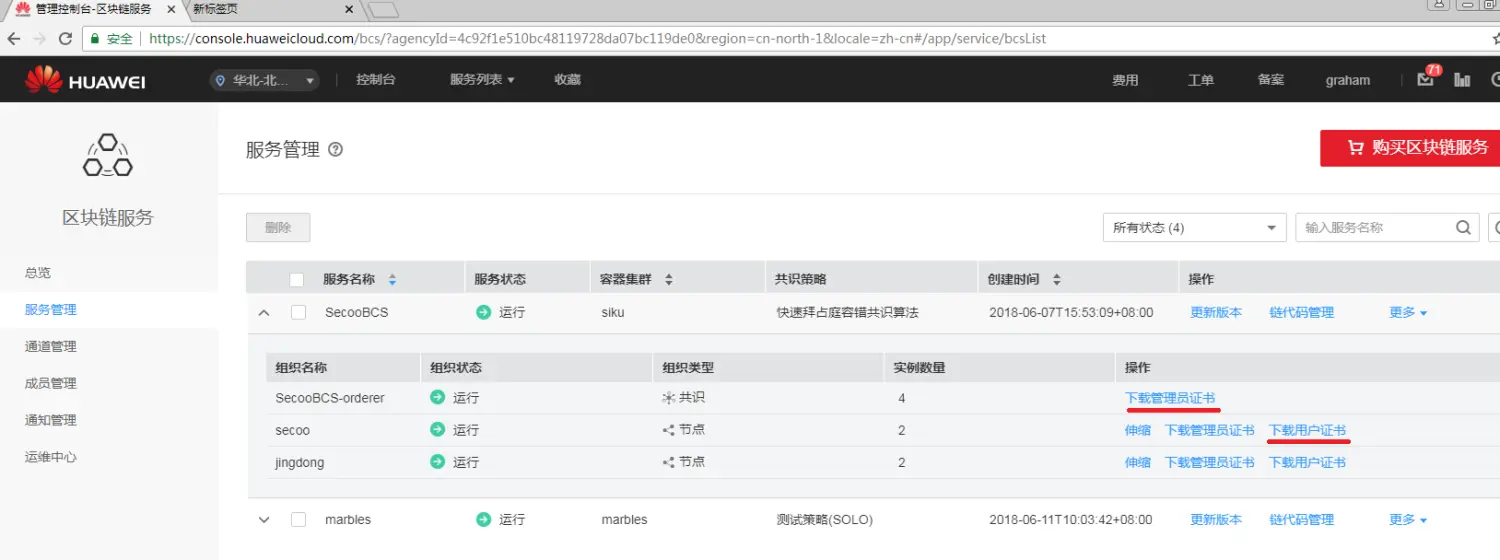Sort by 服务名称 column arrows
This screenshot has width=1500, height=560.
(392, 280)
